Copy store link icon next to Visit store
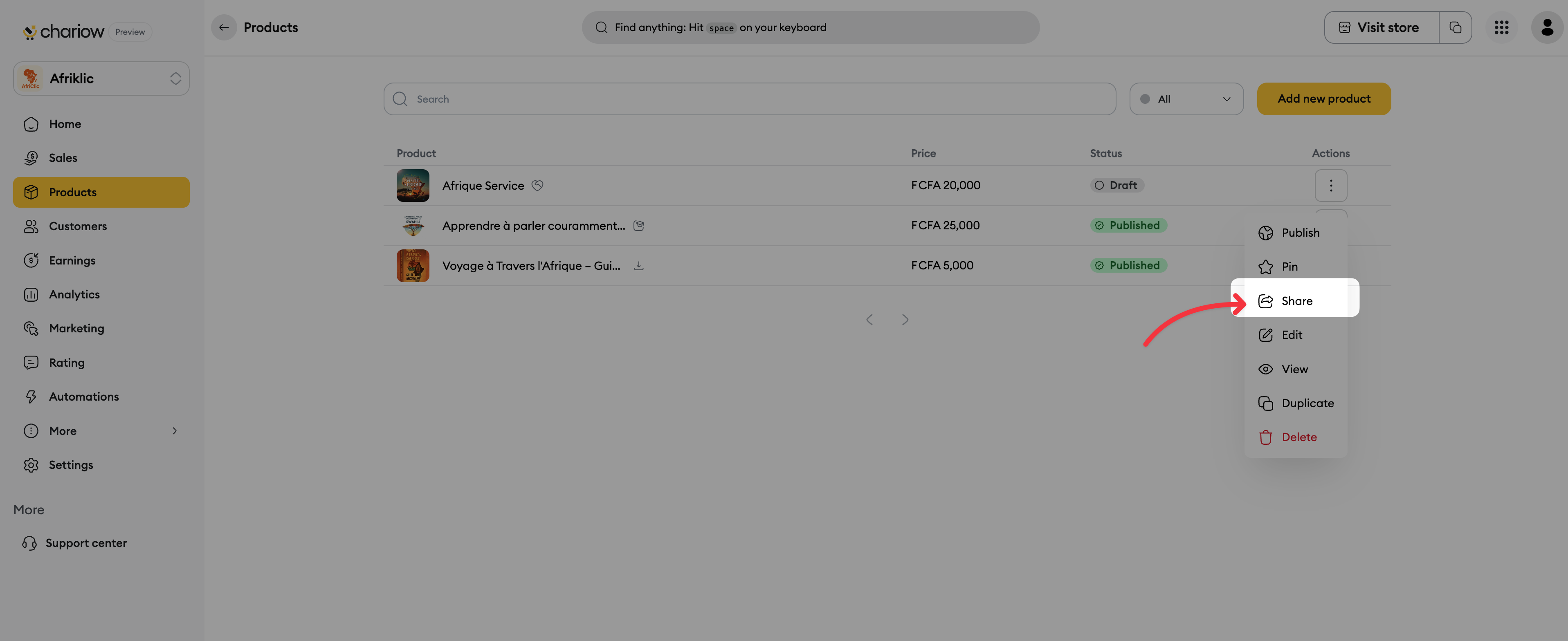 (x=1456, y=27)
